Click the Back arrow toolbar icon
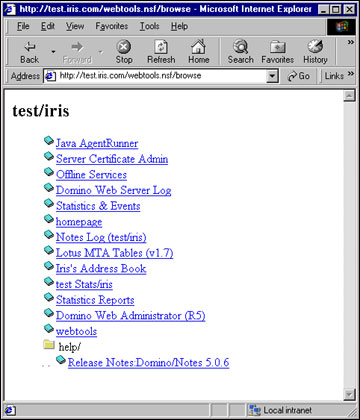 30,47
